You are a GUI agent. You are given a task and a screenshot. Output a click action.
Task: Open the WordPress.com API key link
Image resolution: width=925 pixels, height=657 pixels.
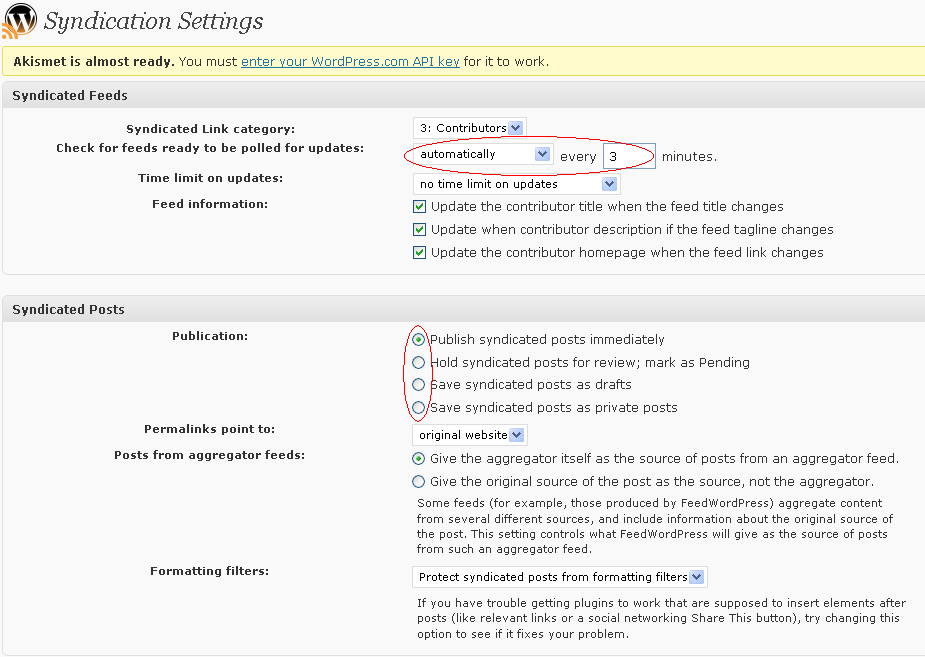click(x=350, y=61)
